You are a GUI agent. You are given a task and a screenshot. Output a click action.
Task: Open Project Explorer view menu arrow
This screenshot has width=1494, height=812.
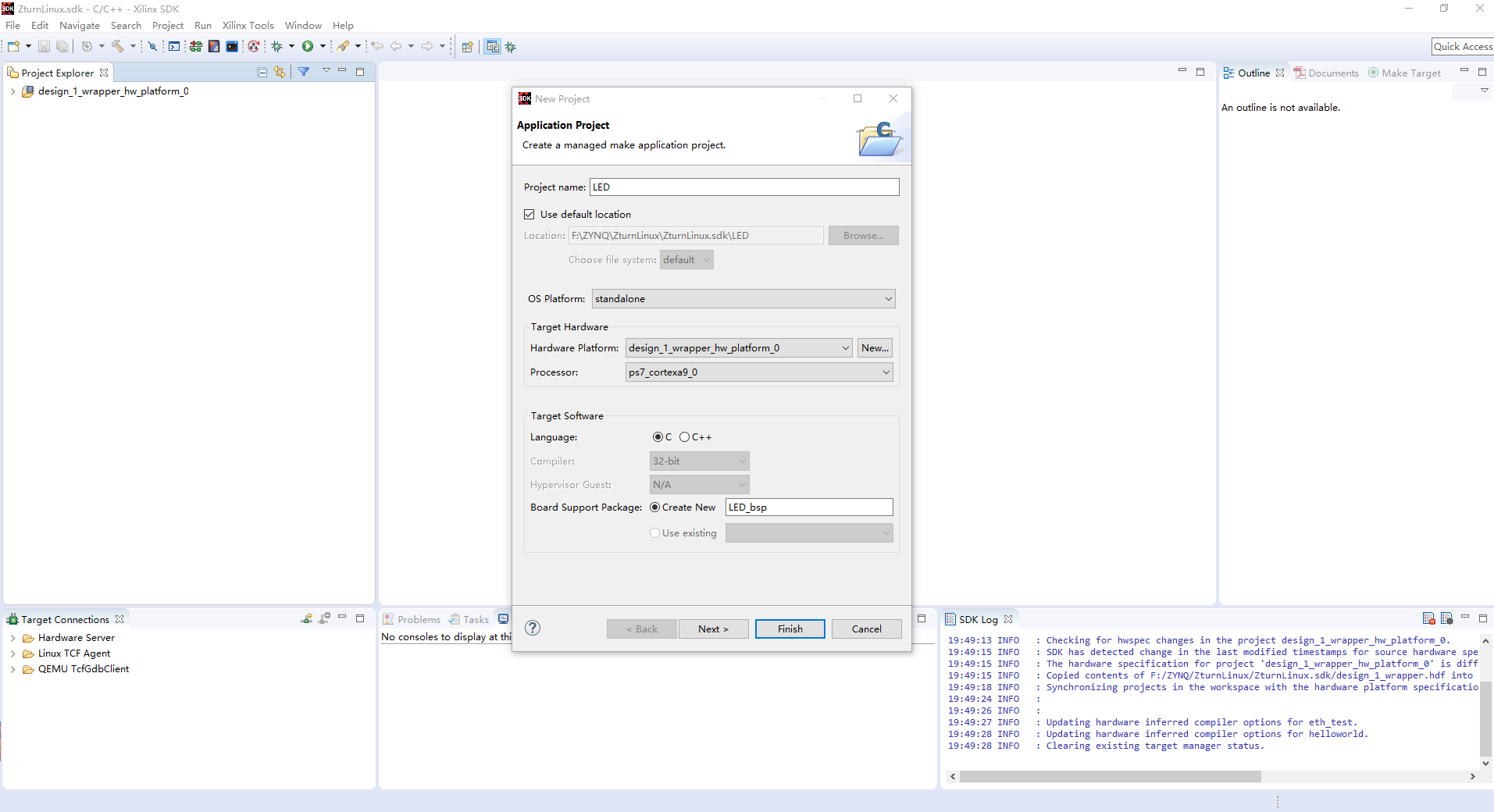click(x=326, y=71)
